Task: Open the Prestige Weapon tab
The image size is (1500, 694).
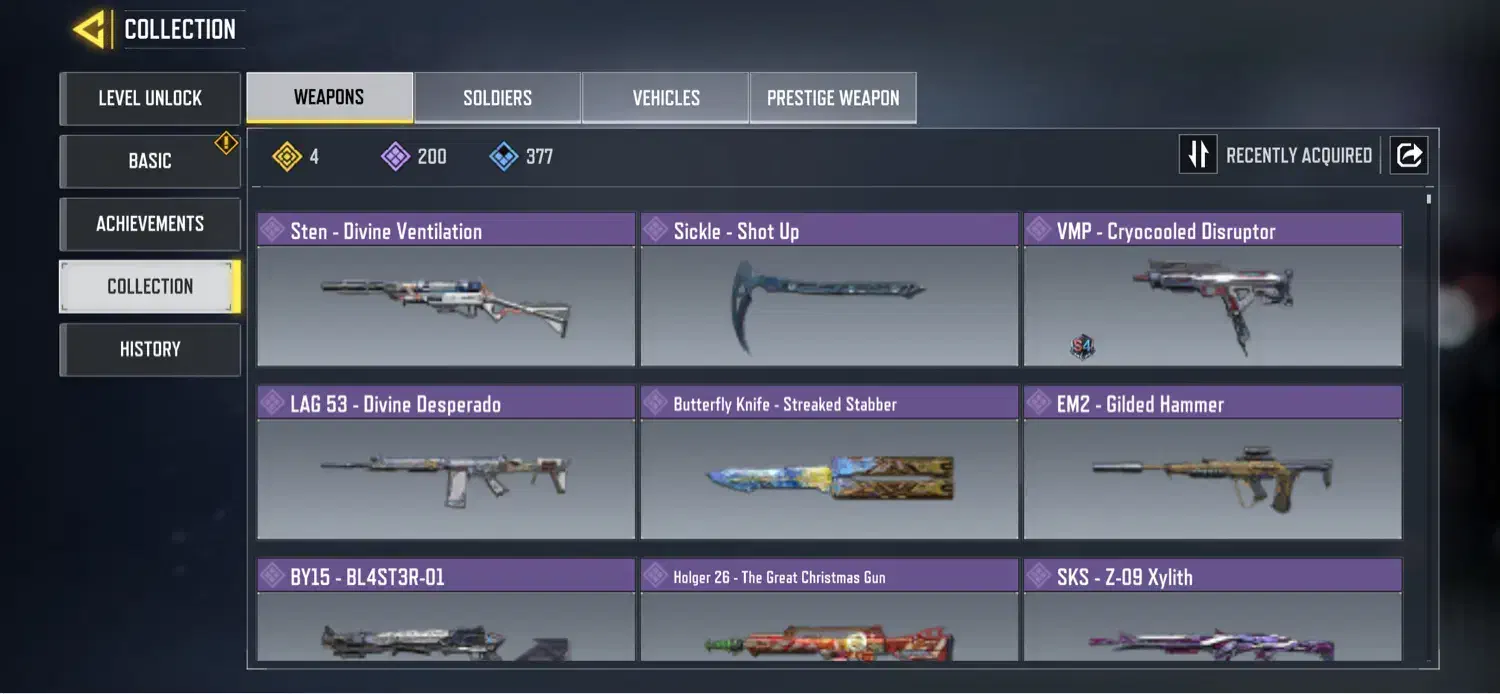Action: tap(833, 98)
